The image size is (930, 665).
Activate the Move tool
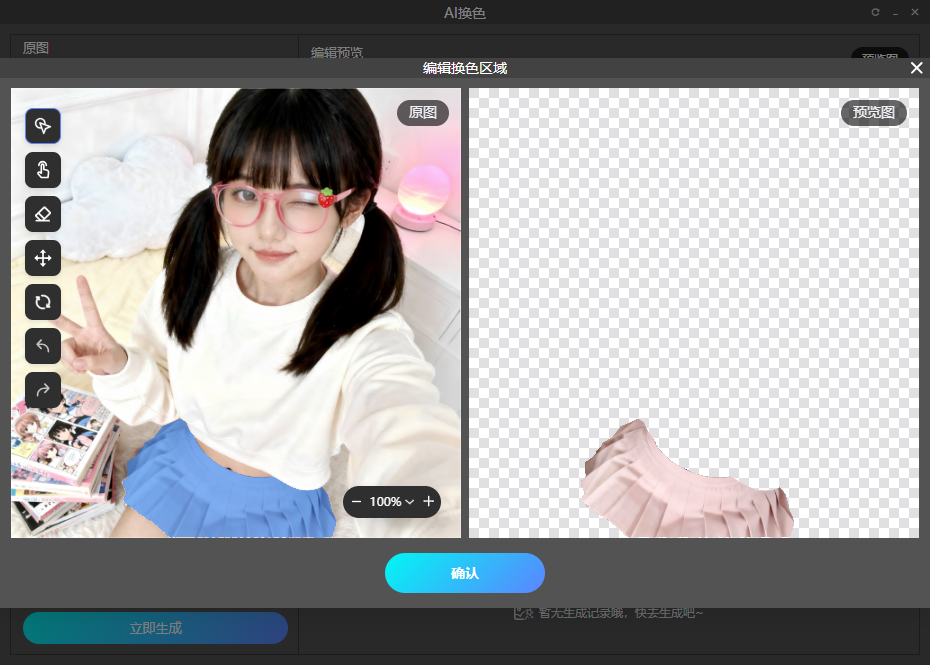[42, 258]
